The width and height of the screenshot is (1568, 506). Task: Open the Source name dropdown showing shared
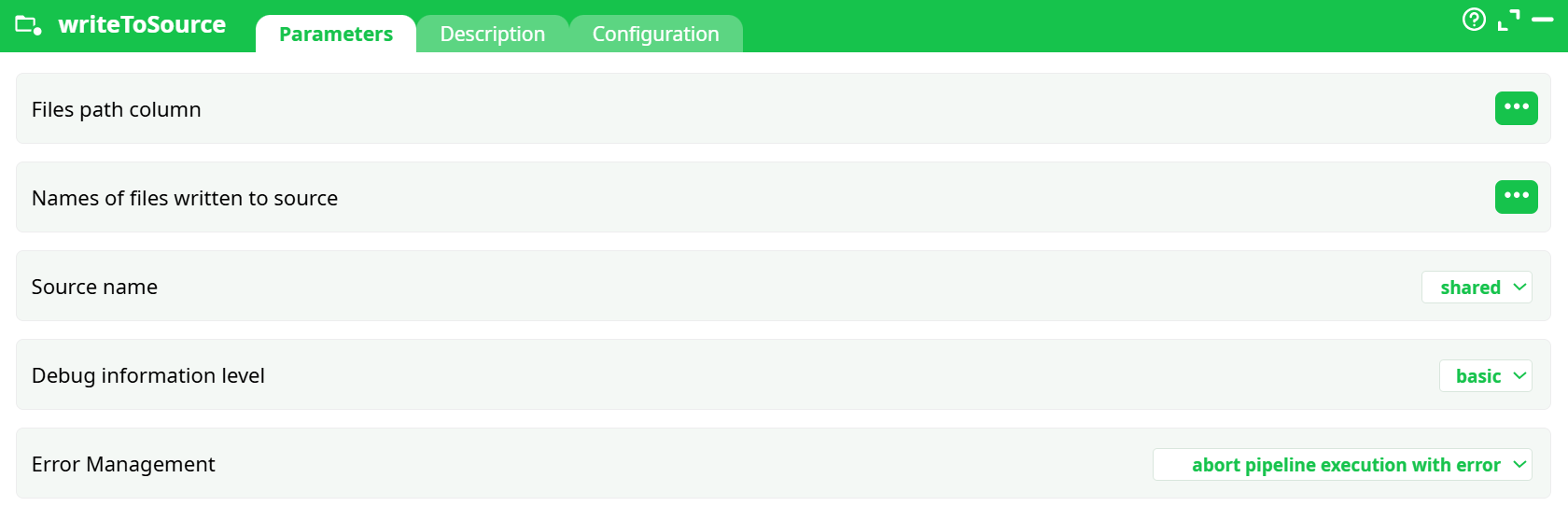tap(1477, 288)
